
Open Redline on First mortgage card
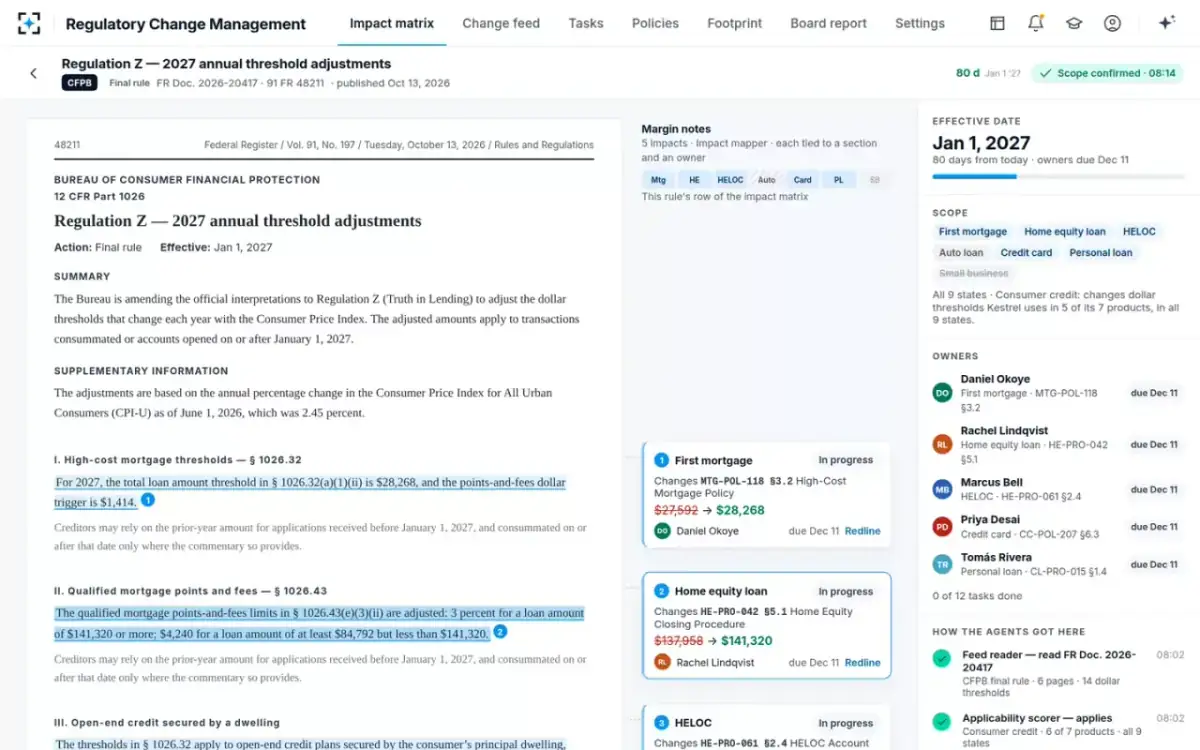[863, 531]
